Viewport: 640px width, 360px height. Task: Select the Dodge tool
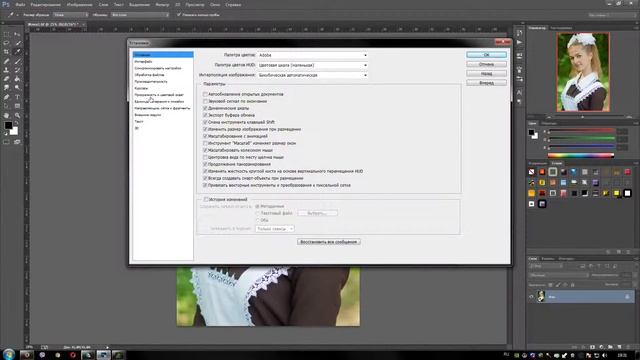(17, 88)
